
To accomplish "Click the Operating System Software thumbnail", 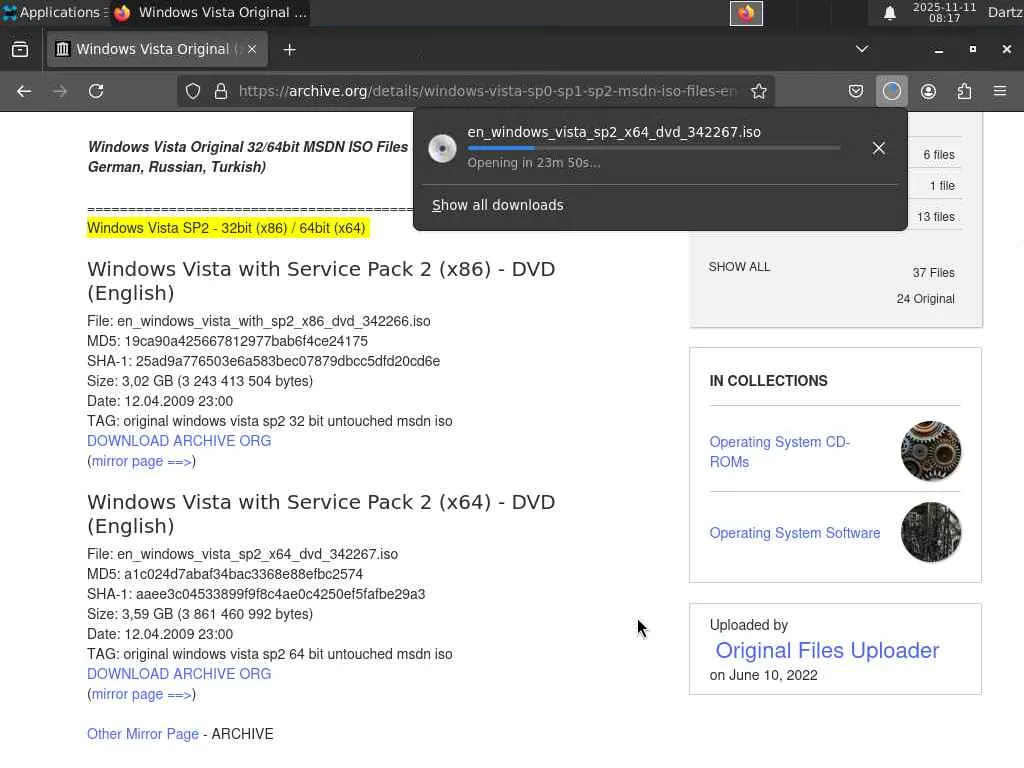I will coord(931,532).
